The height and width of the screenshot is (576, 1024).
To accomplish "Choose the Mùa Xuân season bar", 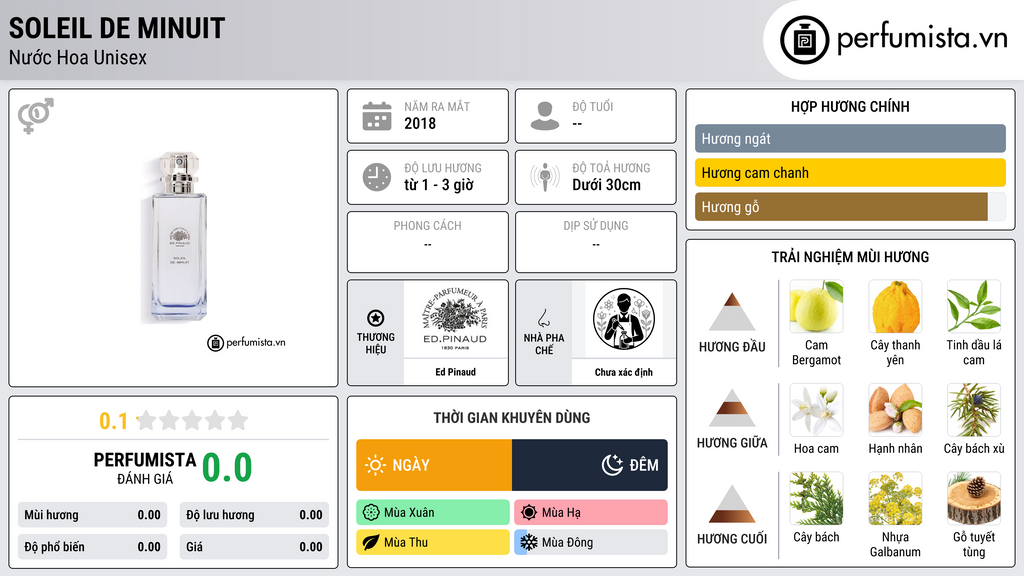I will (433, 513).
